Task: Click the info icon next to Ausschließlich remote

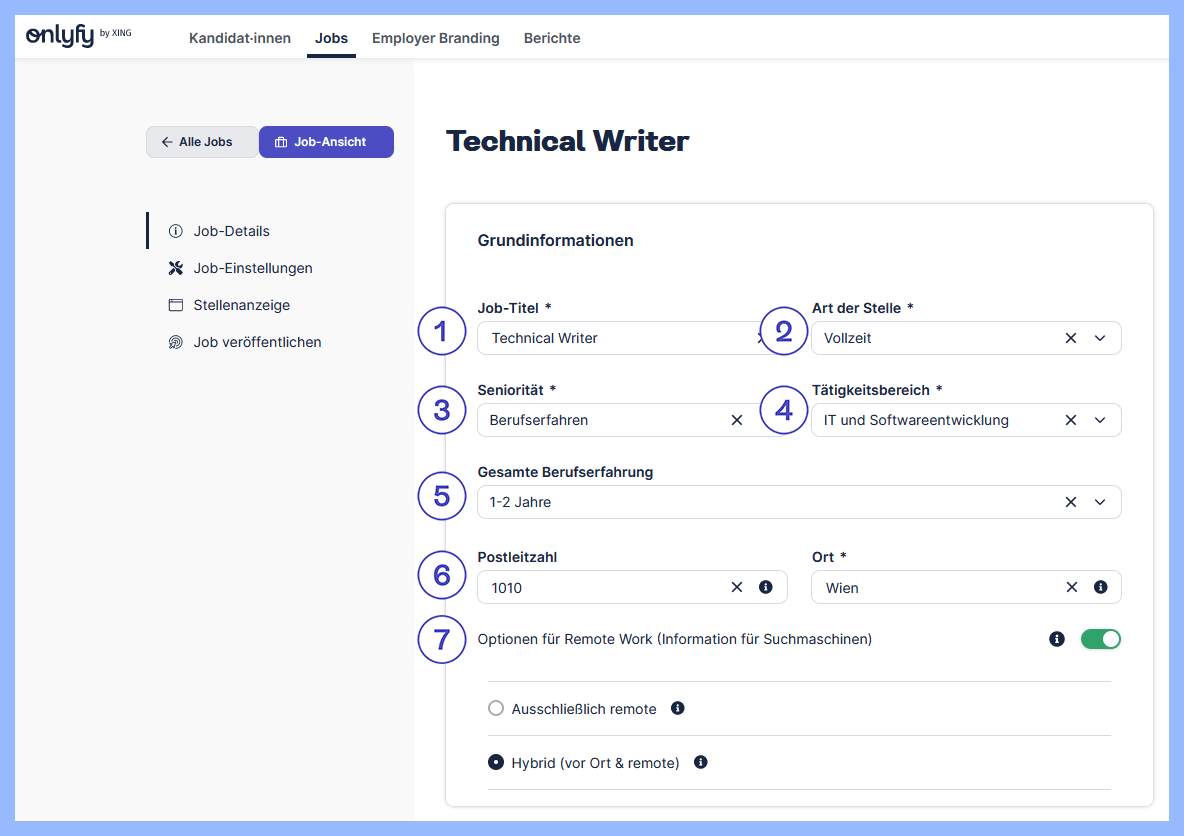Action: (x=678, y=708)
